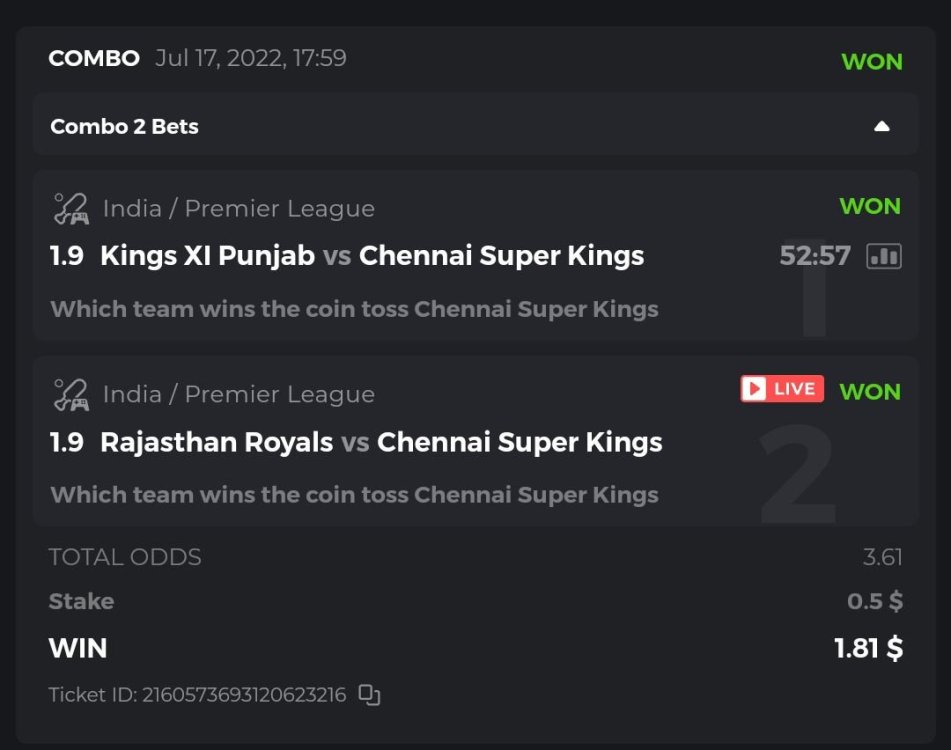This screenshot has width=951, height=750.
Task: Click the 52:57 match timer
Action: point(815,256)
